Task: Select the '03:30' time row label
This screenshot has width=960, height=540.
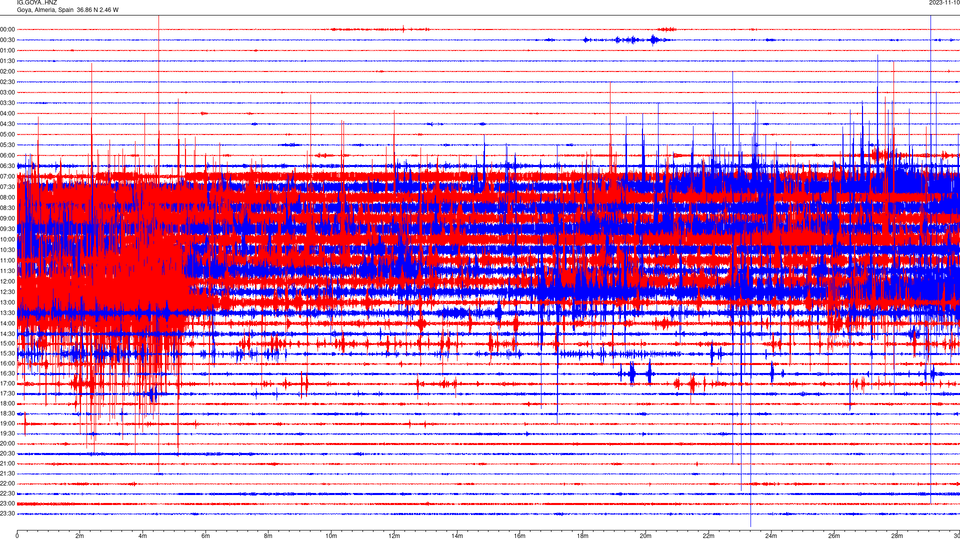Action: 7,103
